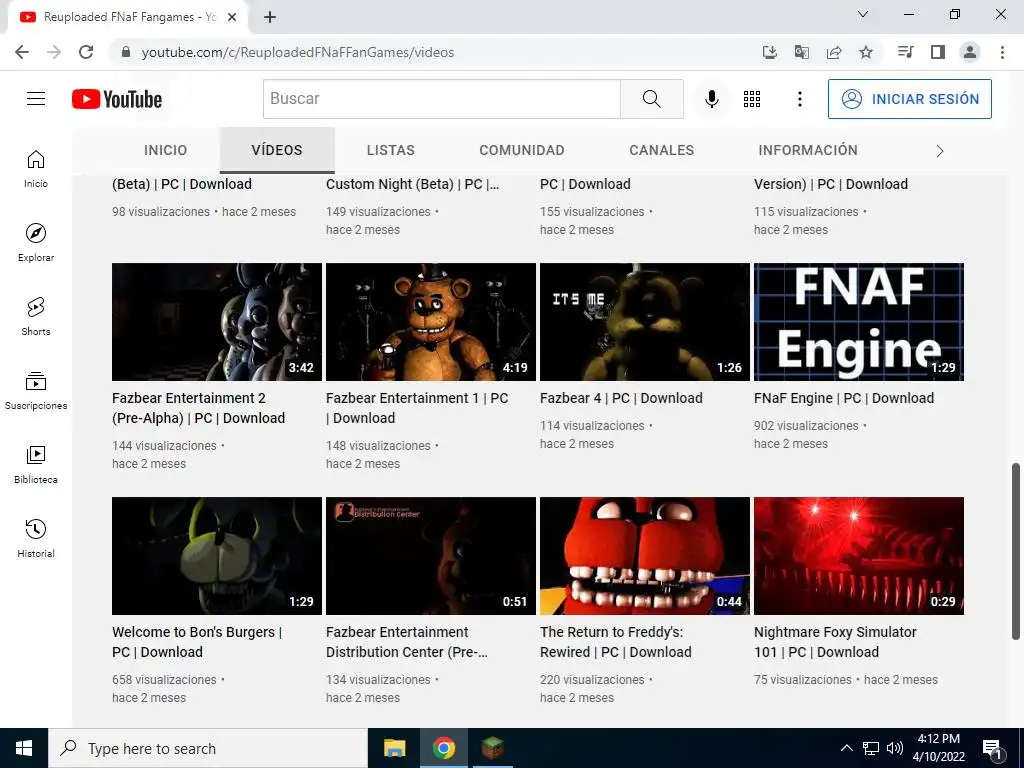Screen dimensions: 1024x768
Task: Expand the Chrome tab search chevron
Action: [863, 14]
